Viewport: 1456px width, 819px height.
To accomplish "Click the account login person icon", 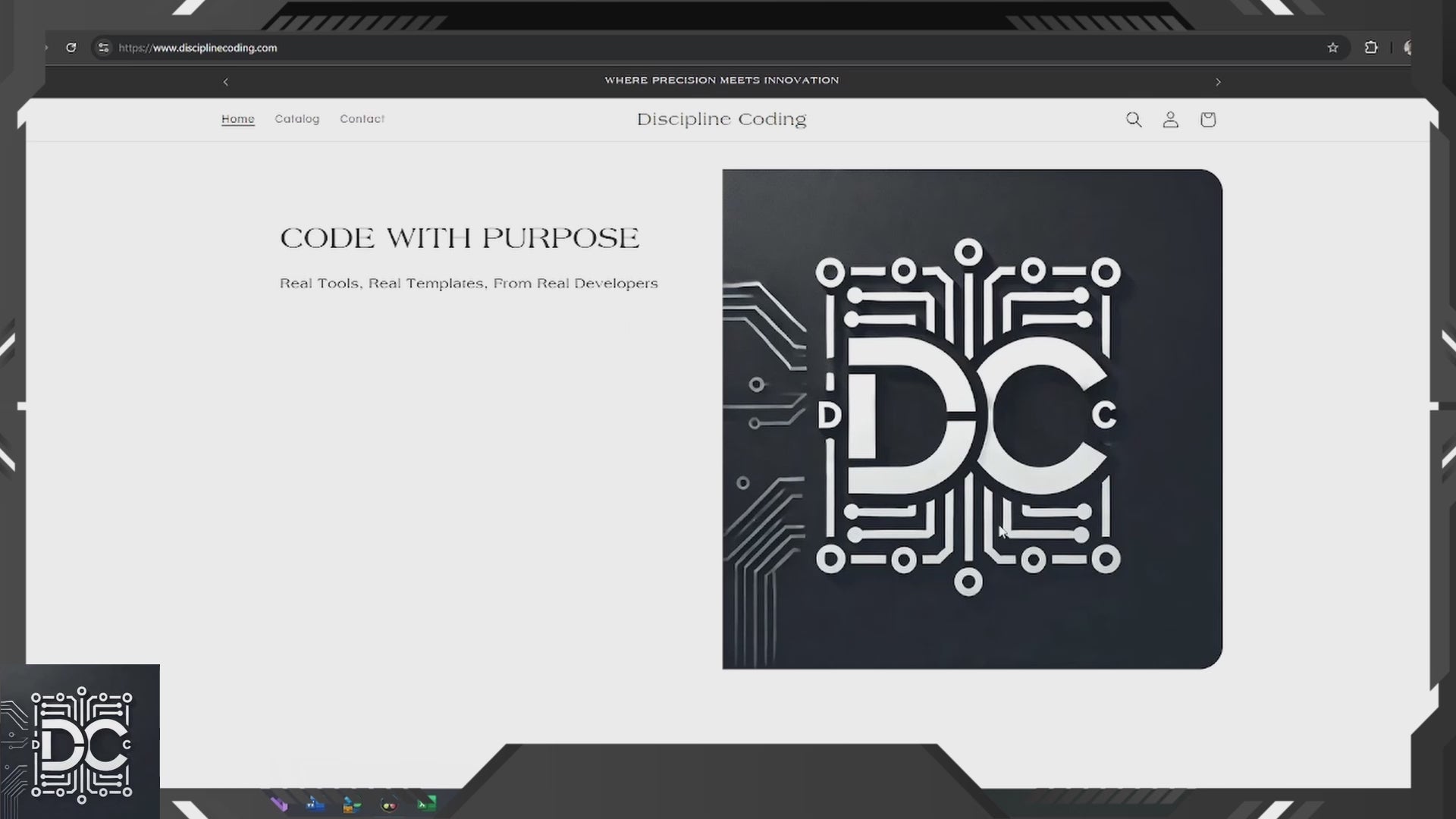I will pyautogui.click(x=1171, y=120).
